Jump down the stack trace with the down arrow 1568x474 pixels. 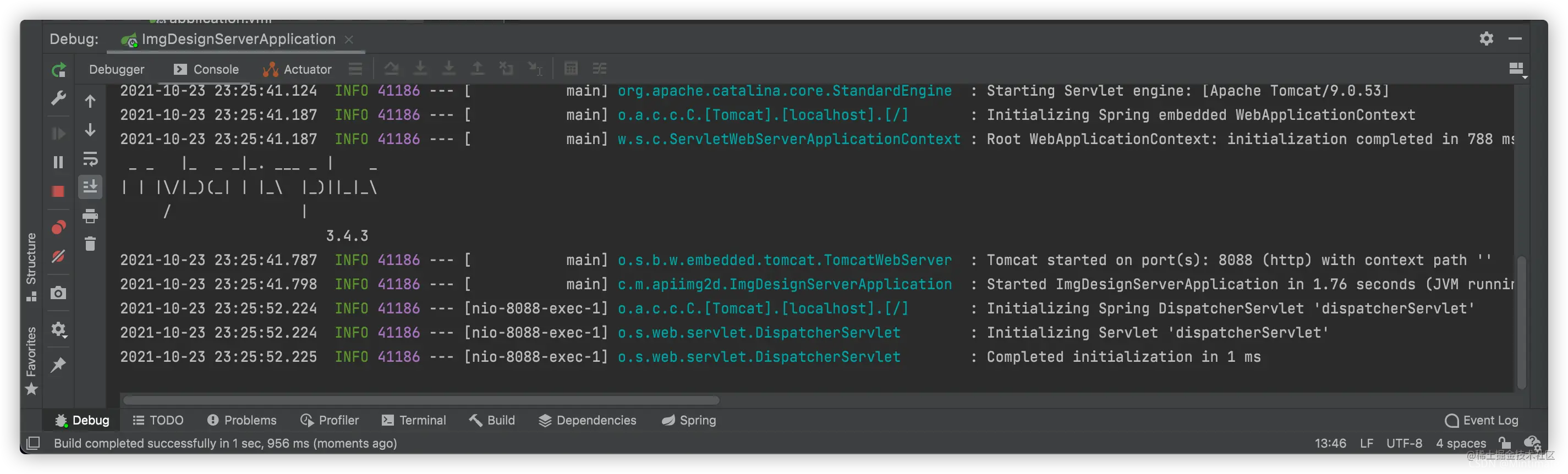tap(90, 130)
